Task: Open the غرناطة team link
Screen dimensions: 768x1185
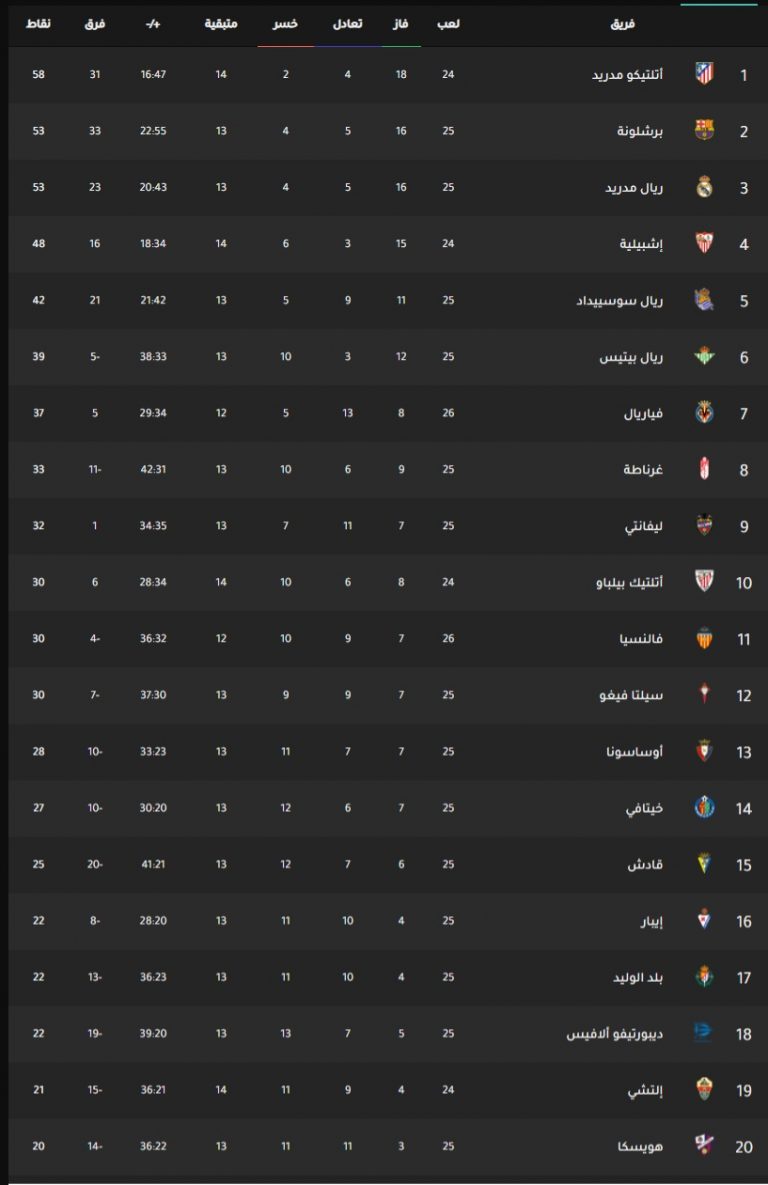Action: tap(643, 469)
